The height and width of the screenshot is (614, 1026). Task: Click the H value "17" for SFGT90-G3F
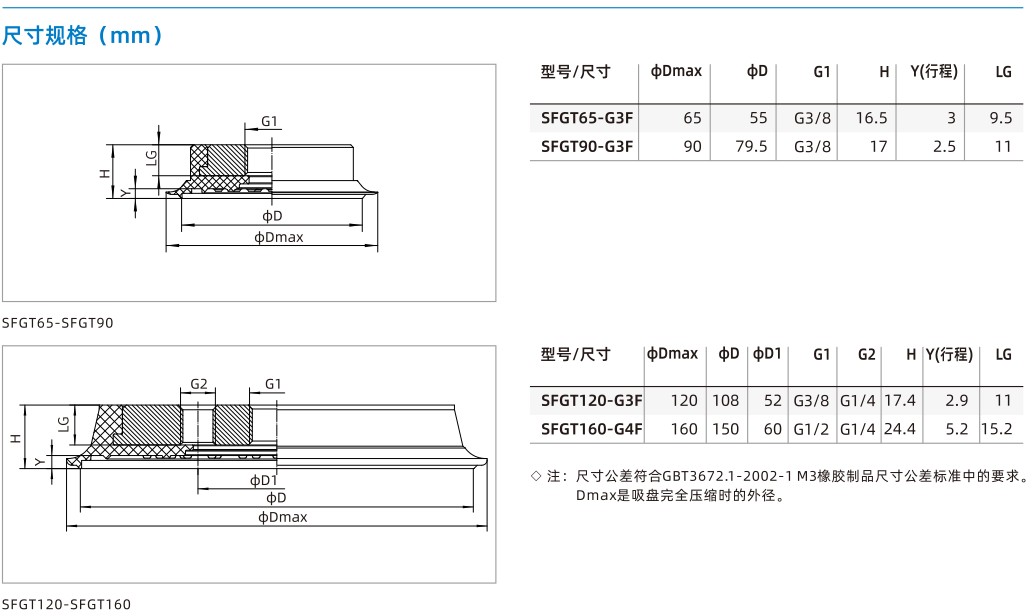coord(878,147)
